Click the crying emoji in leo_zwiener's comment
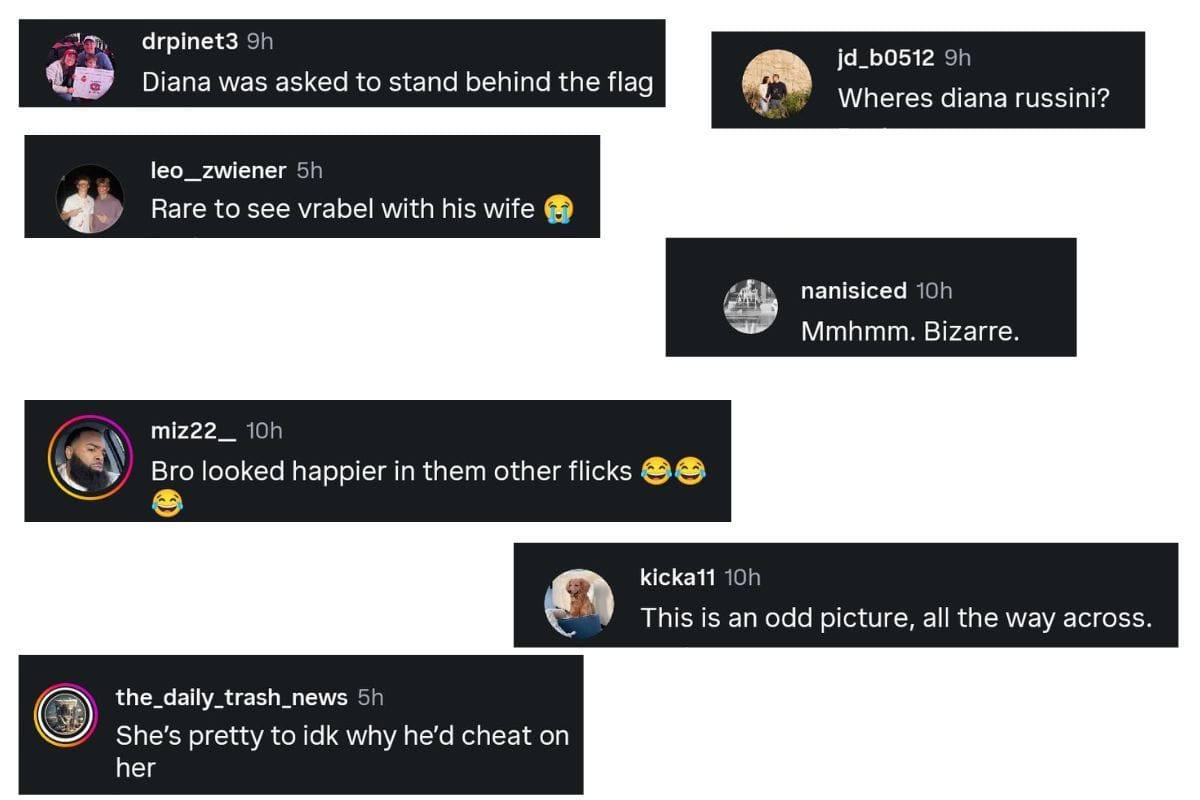1200x800 pixels. click(x=558, y=210)
